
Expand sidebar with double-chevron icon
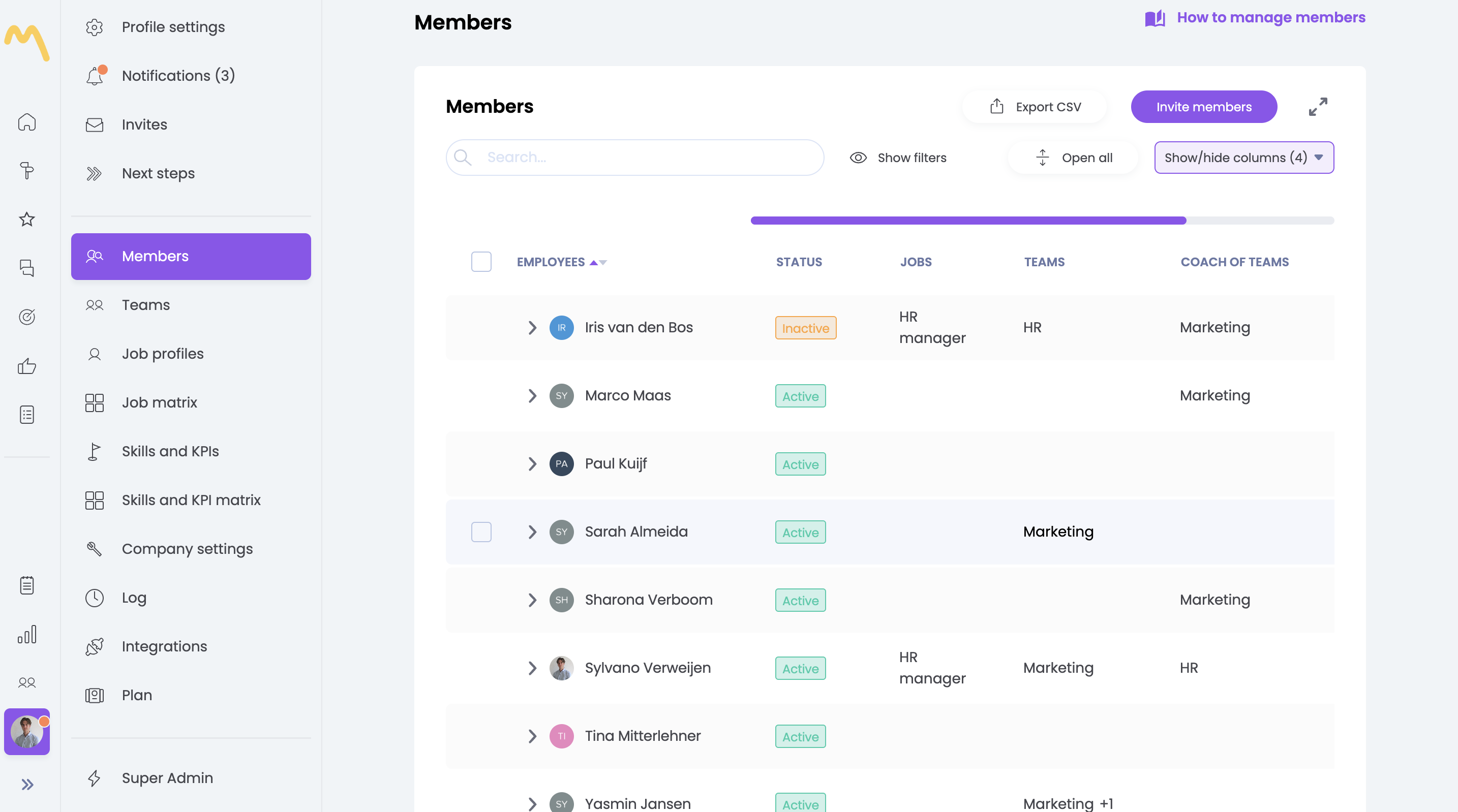(26, 784)
